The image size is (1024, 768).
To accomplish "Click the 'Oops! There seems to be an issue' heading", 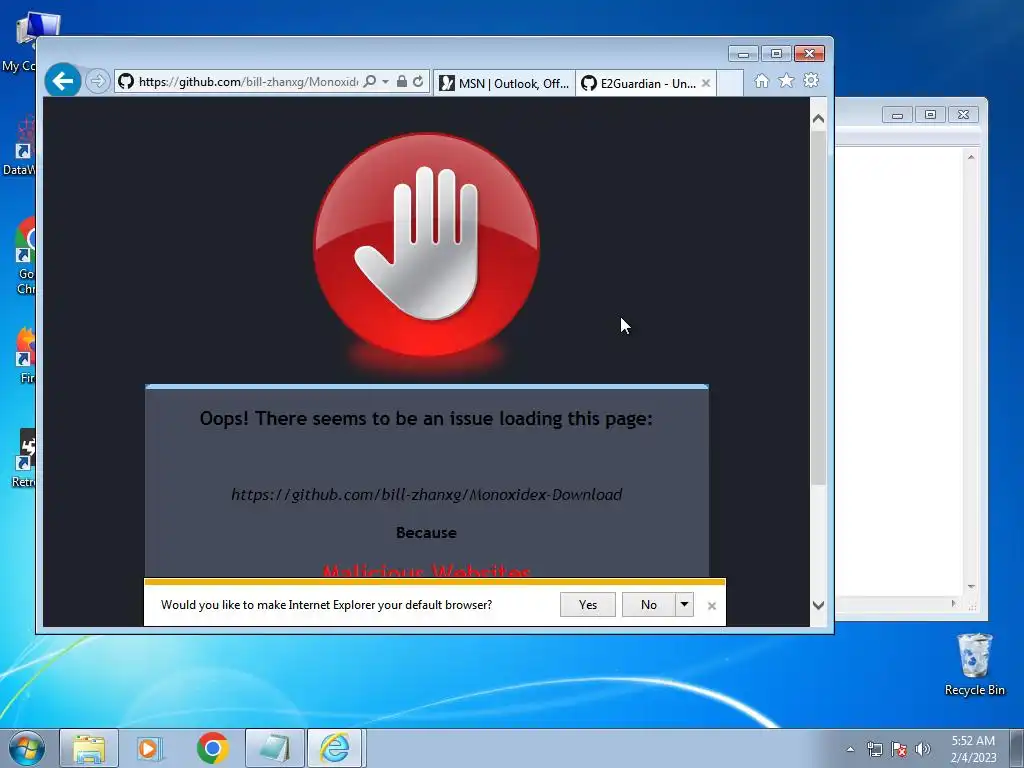I will (x=426, y=419).
